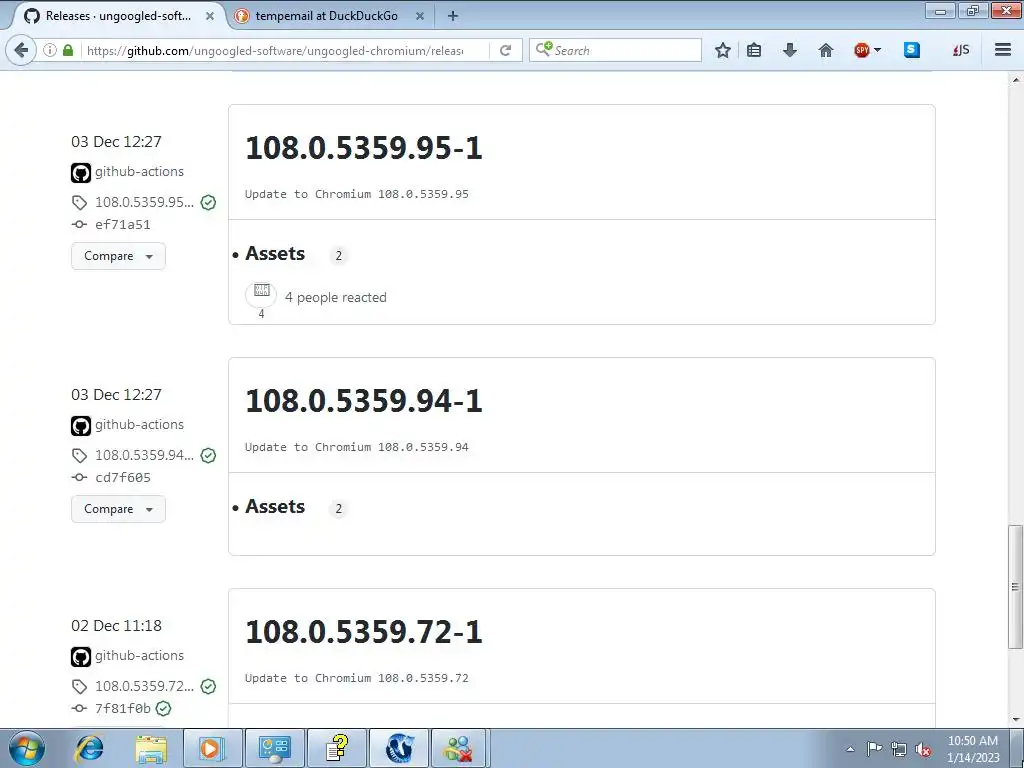1024x768 pixels.
Task: Click github-actions avatar beside 95-1 release
Action: click(81, 173)
